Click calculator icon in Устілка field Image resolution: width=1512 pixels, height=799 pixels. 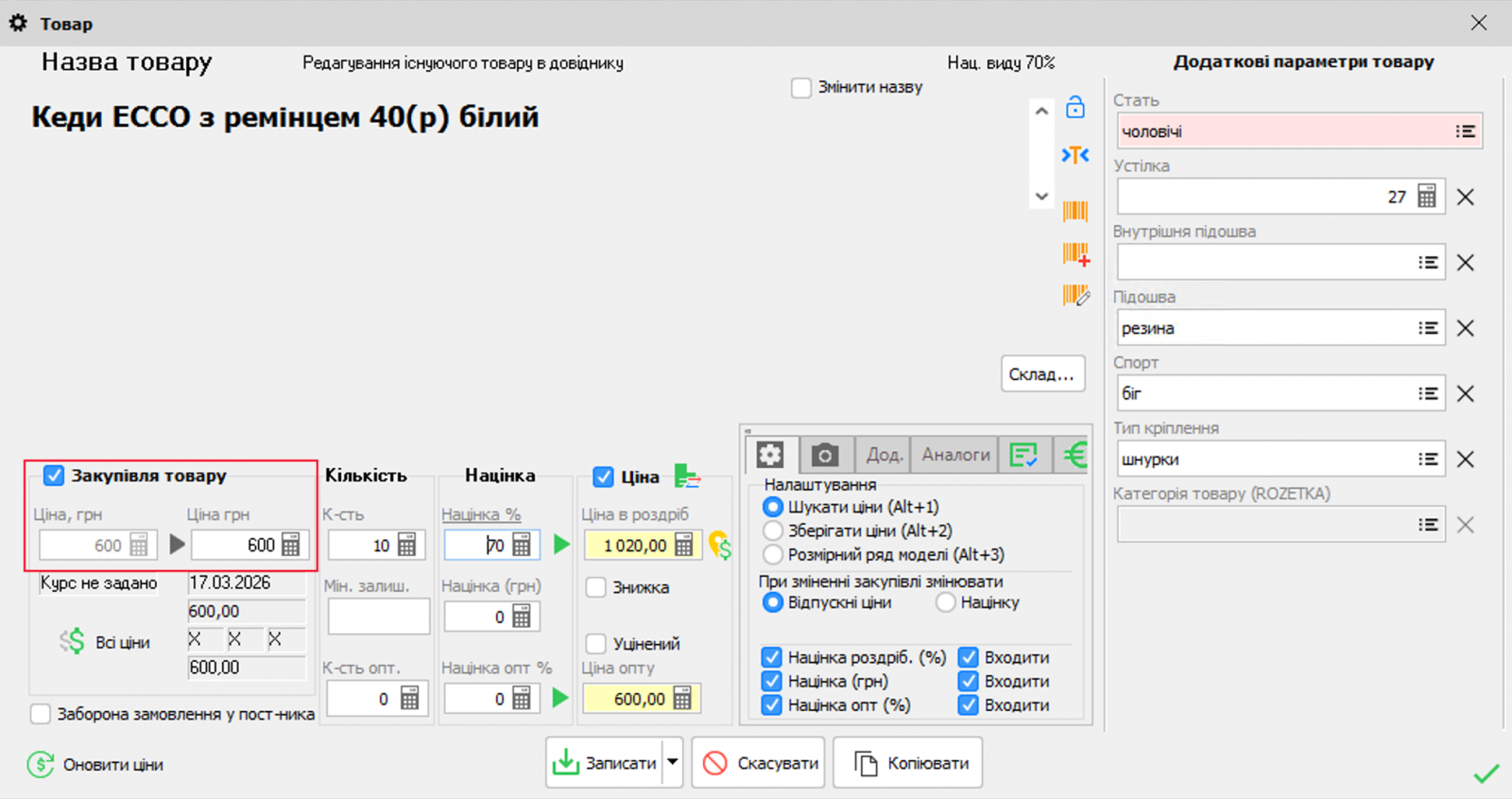[1427, 197]
